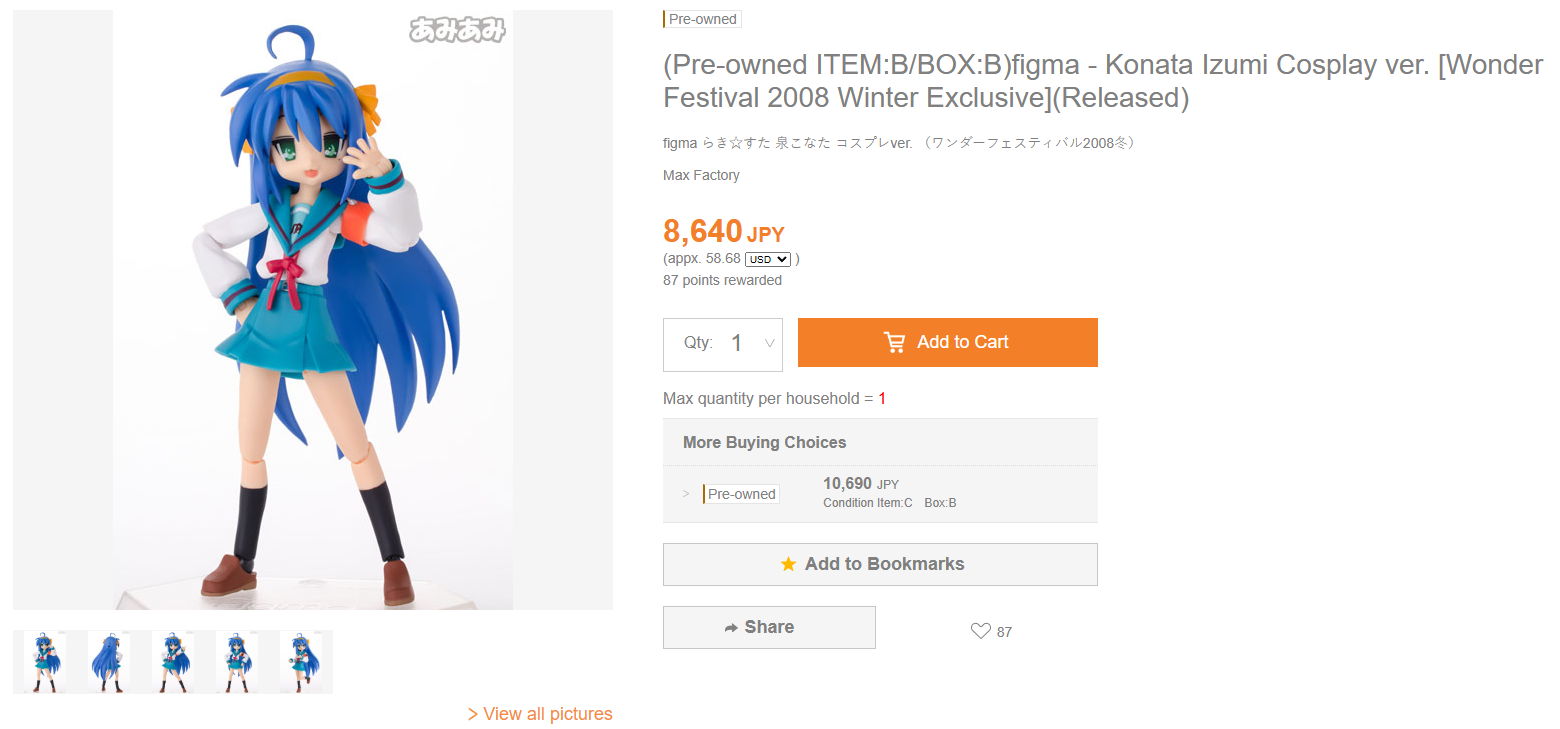Click the AmiAmi watermark logo on the main image
1560x729 pixels.
pyautogui.click(x=457, y=30)
